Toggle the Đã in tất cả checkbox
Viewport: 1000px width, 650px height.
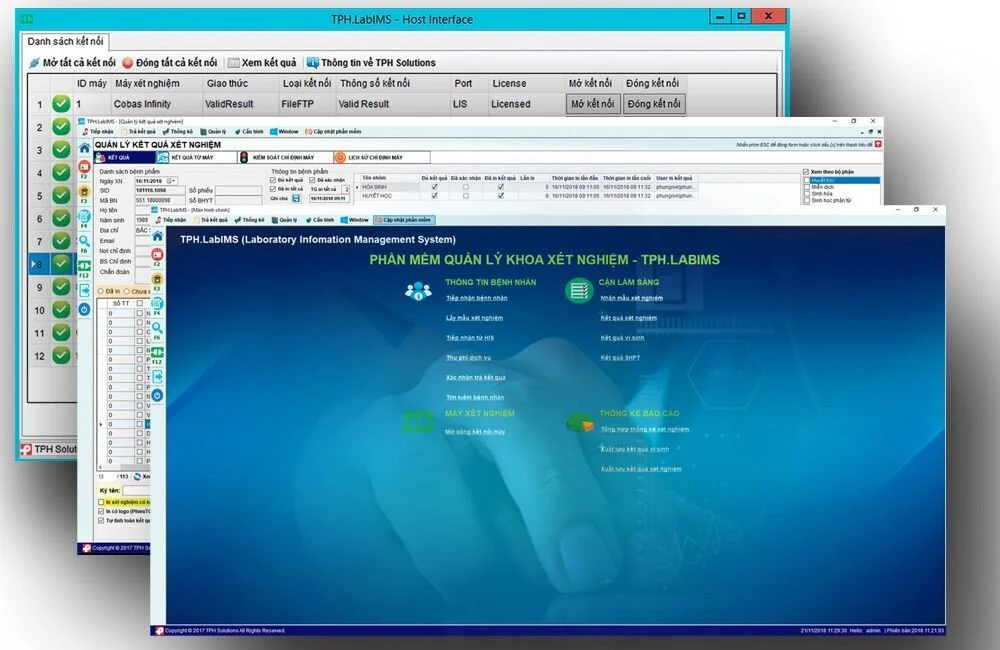274,189
